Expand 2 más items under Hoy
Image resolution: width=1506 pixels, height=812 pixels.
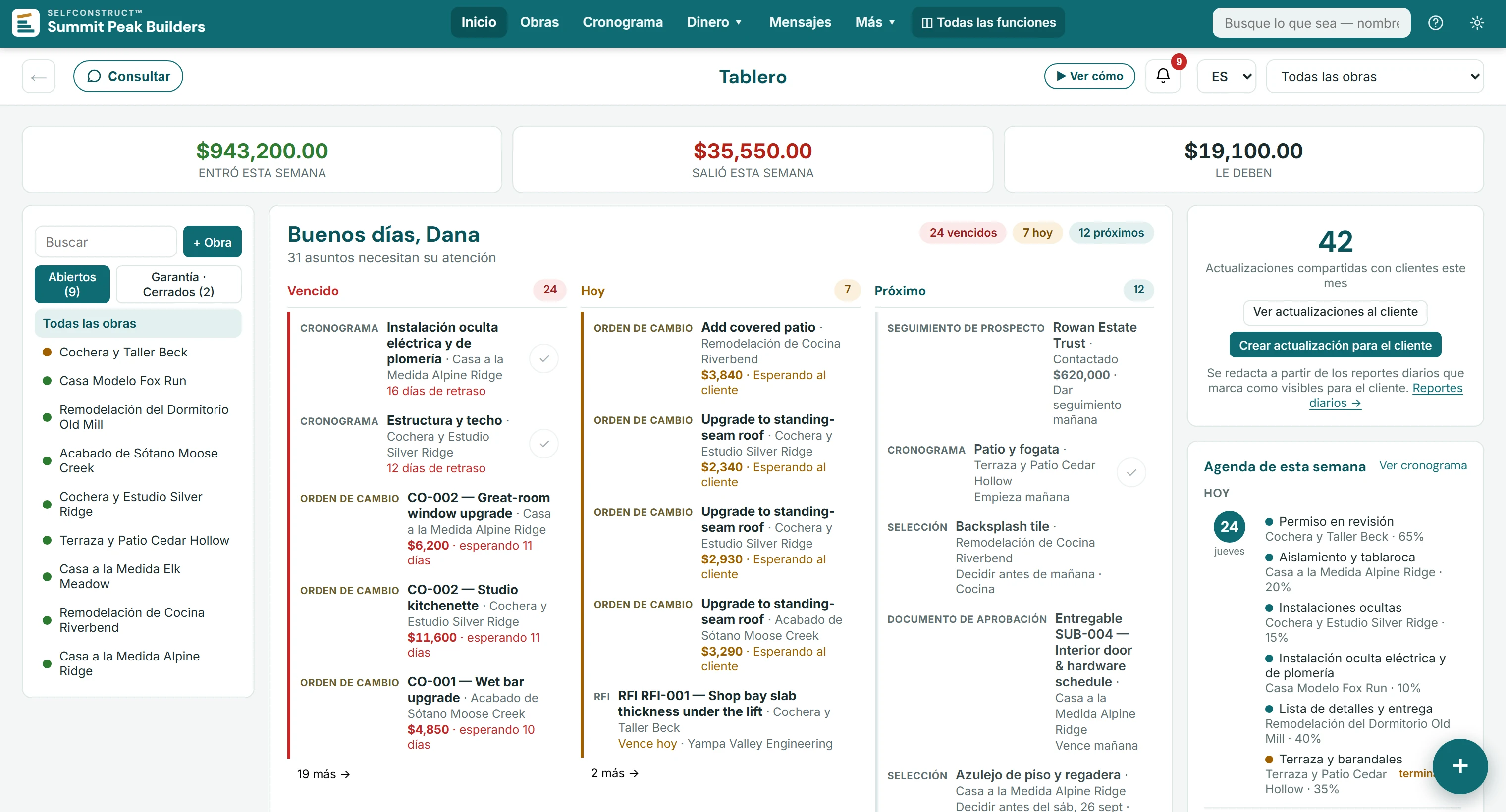[614, 773]
